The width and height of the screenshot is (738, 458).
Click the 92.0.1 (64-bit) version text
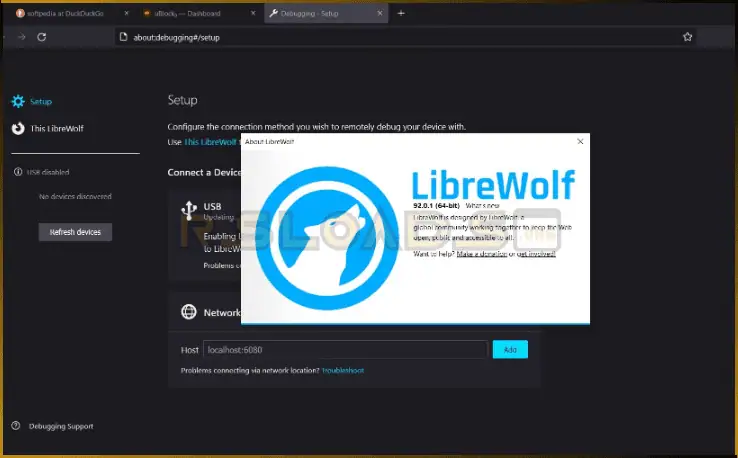pos(436,206)
